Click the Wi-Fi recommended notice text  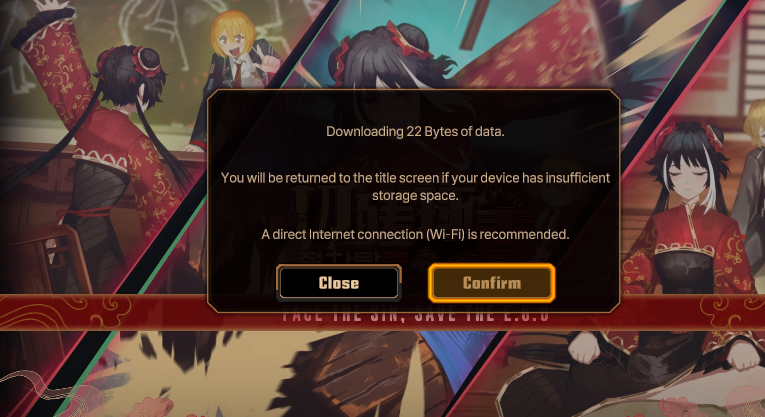pos(415,234)
